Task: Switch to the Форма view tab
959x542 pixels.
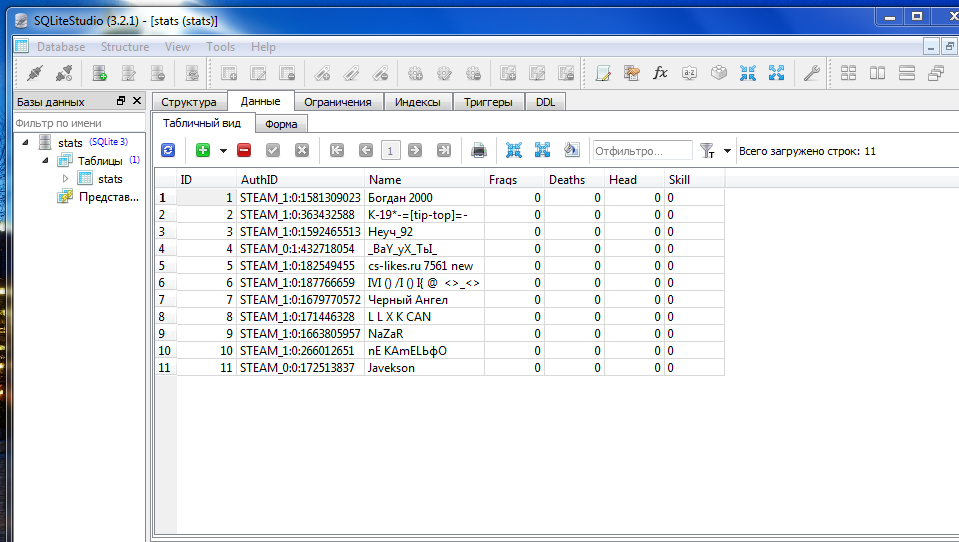Action: [x=281, y=124]
